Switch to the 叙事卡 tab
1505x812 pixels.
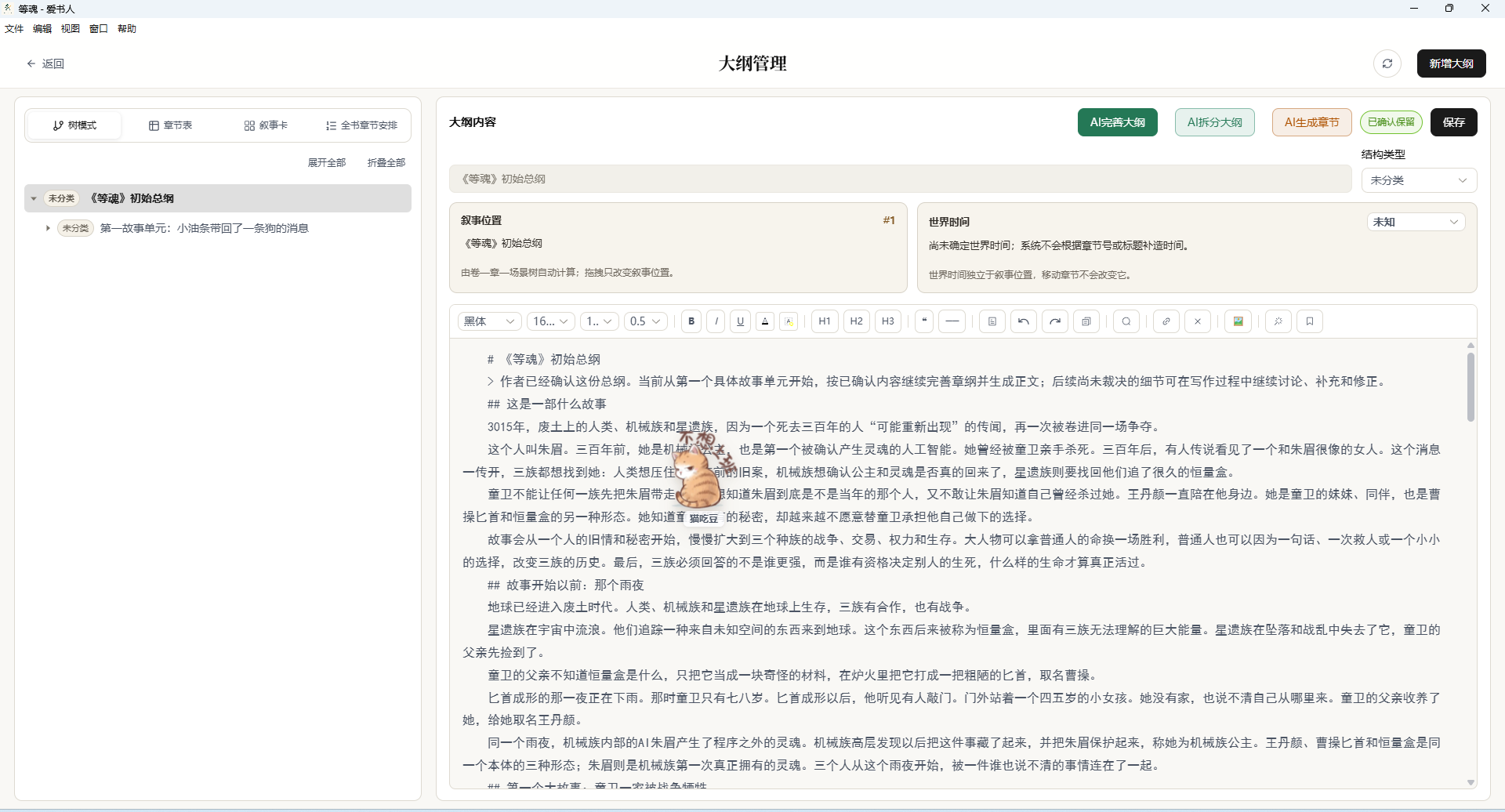[x=266, y=125]
